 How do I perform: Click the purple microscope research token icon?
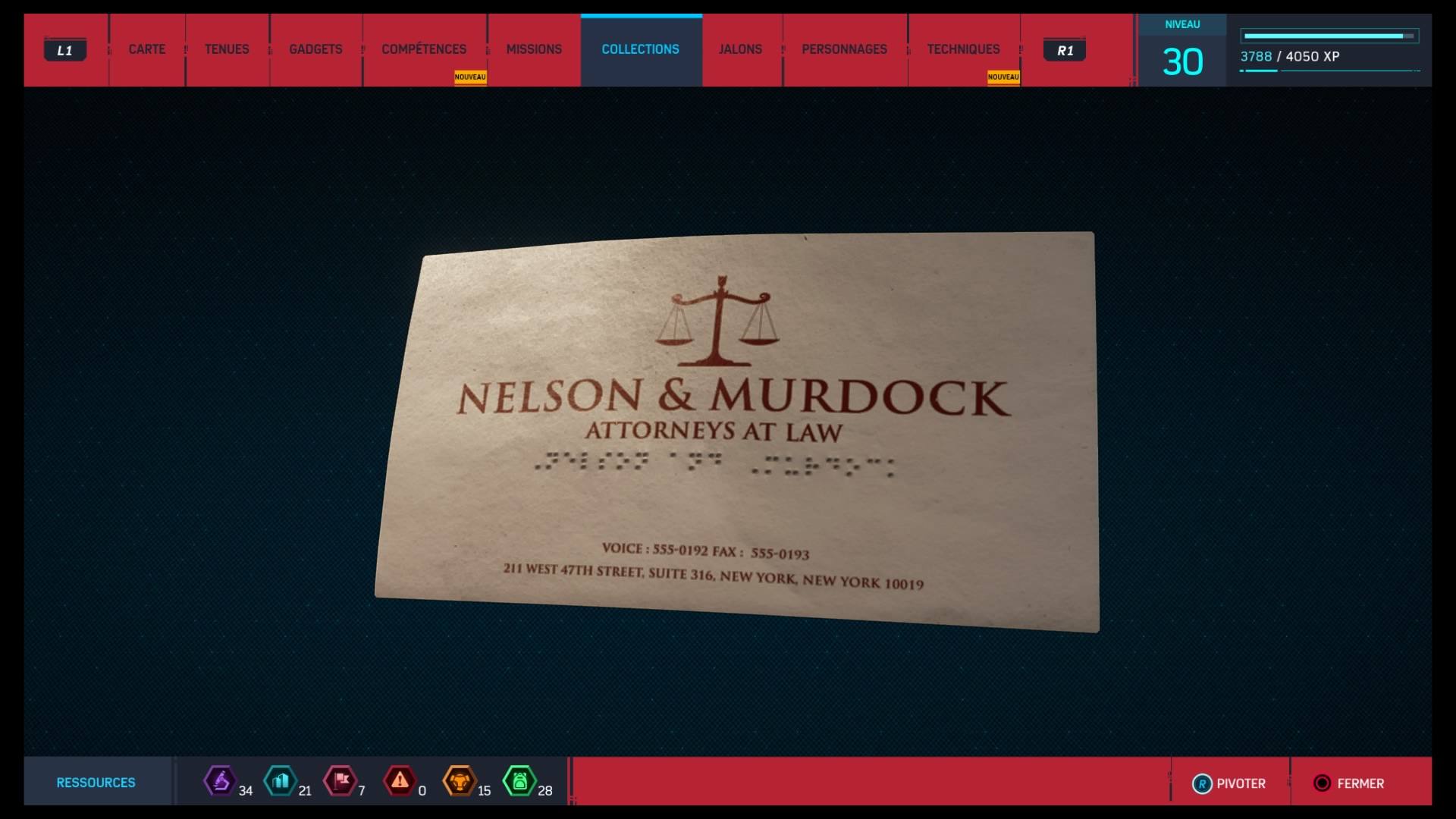tap(220, 780)
